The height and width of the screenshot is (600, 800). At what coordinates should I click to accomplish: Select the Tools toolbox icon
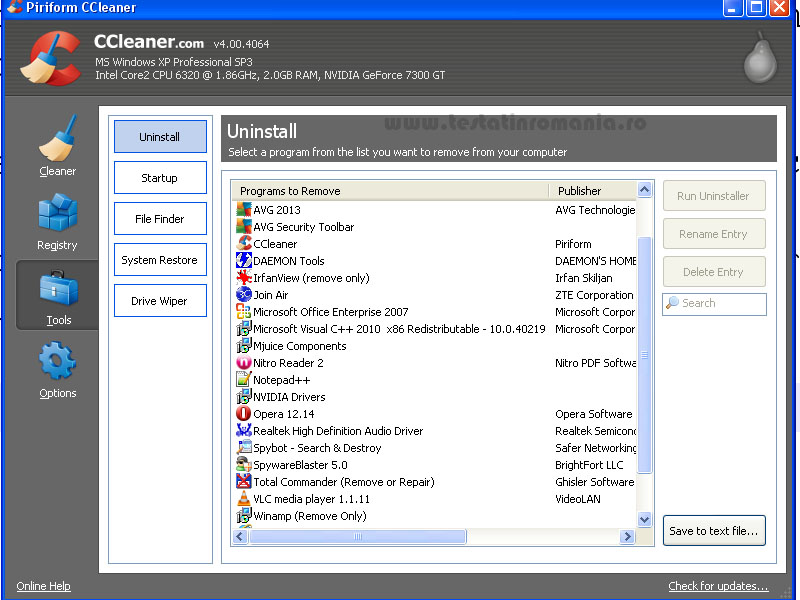pyautogui.click(x=57, y=288)
